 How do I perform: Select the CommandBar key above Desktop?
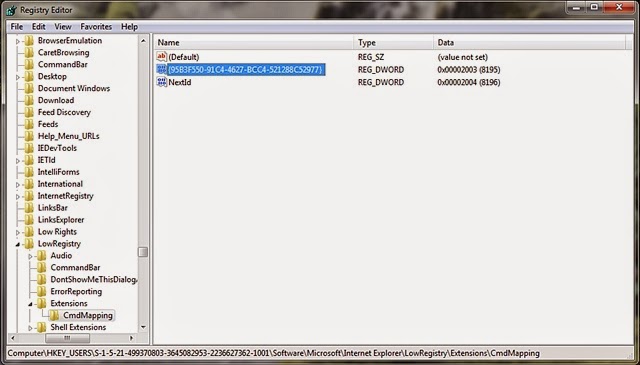[x=62, y=65]
